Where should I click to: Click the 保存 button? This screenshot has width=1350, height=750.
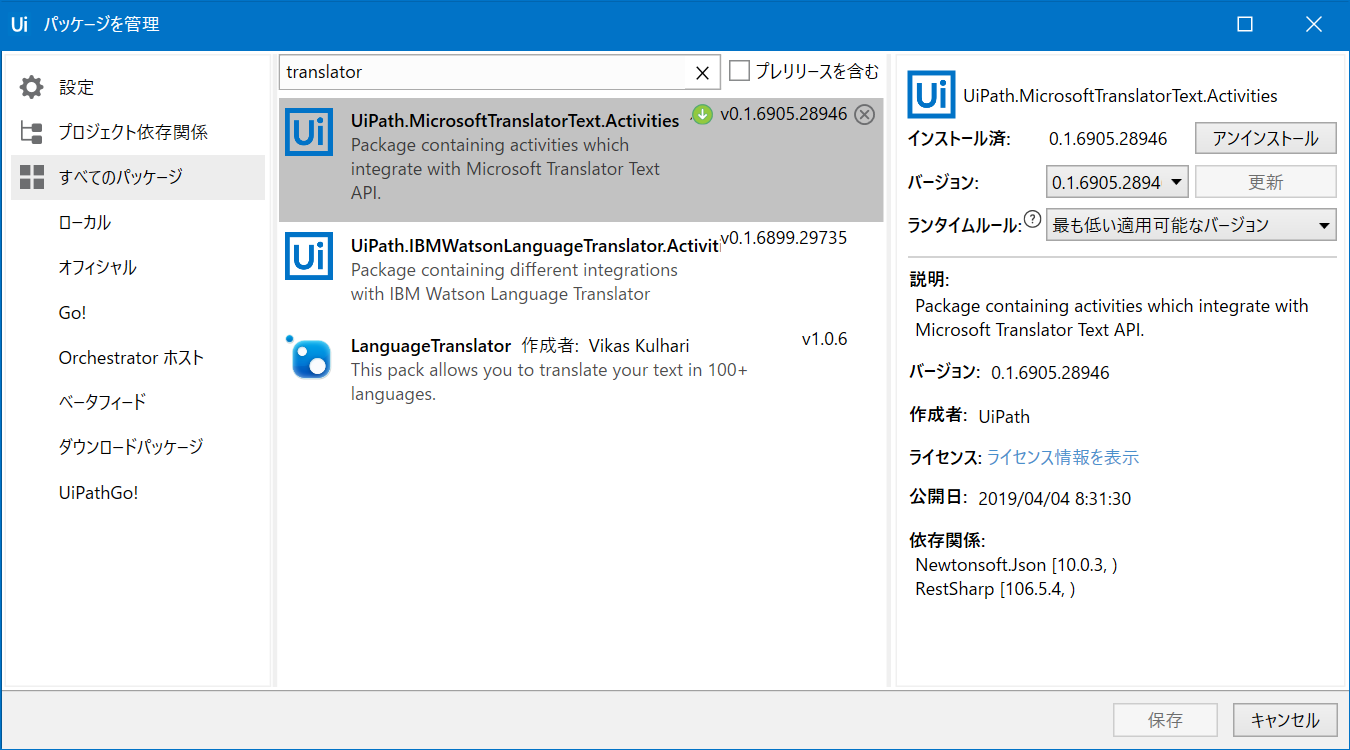1166,720
